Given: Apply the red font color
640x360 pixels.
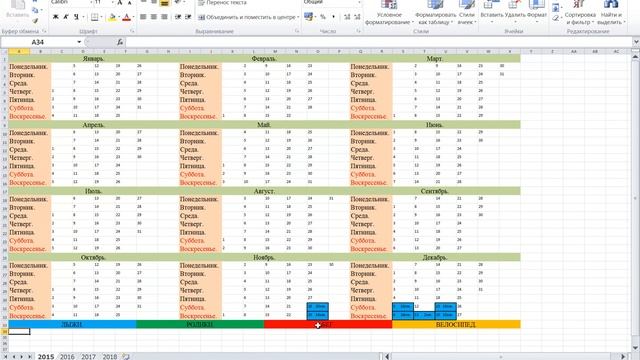Looking at the screenshot, I should pyautogui.click(x=126, y=17).
